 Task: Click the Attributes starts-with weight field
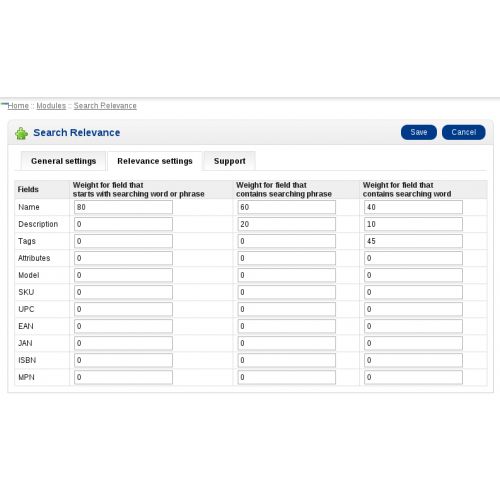tap(123, 258)
